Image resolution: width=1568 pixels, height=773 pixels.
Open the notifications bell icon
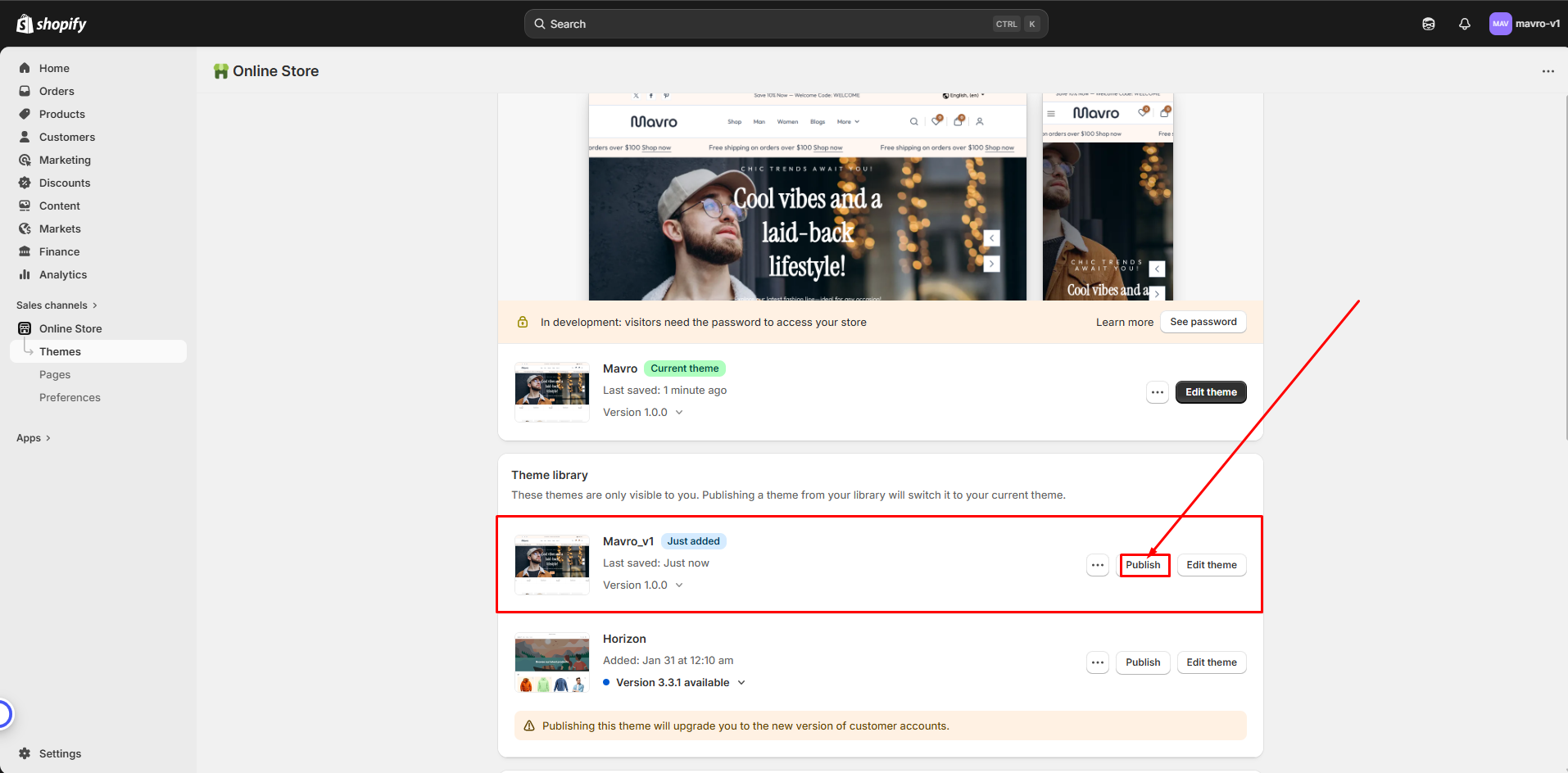point(1464,24)
